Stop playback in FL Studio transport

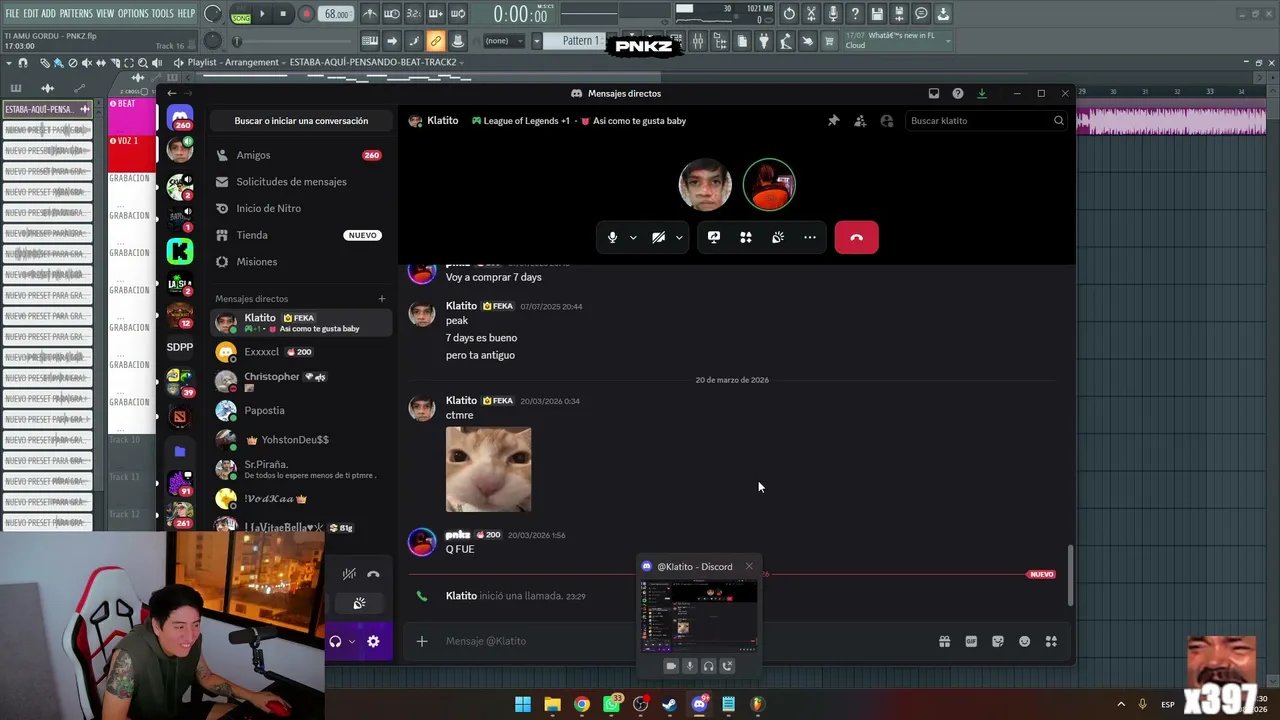click(284, 14)
